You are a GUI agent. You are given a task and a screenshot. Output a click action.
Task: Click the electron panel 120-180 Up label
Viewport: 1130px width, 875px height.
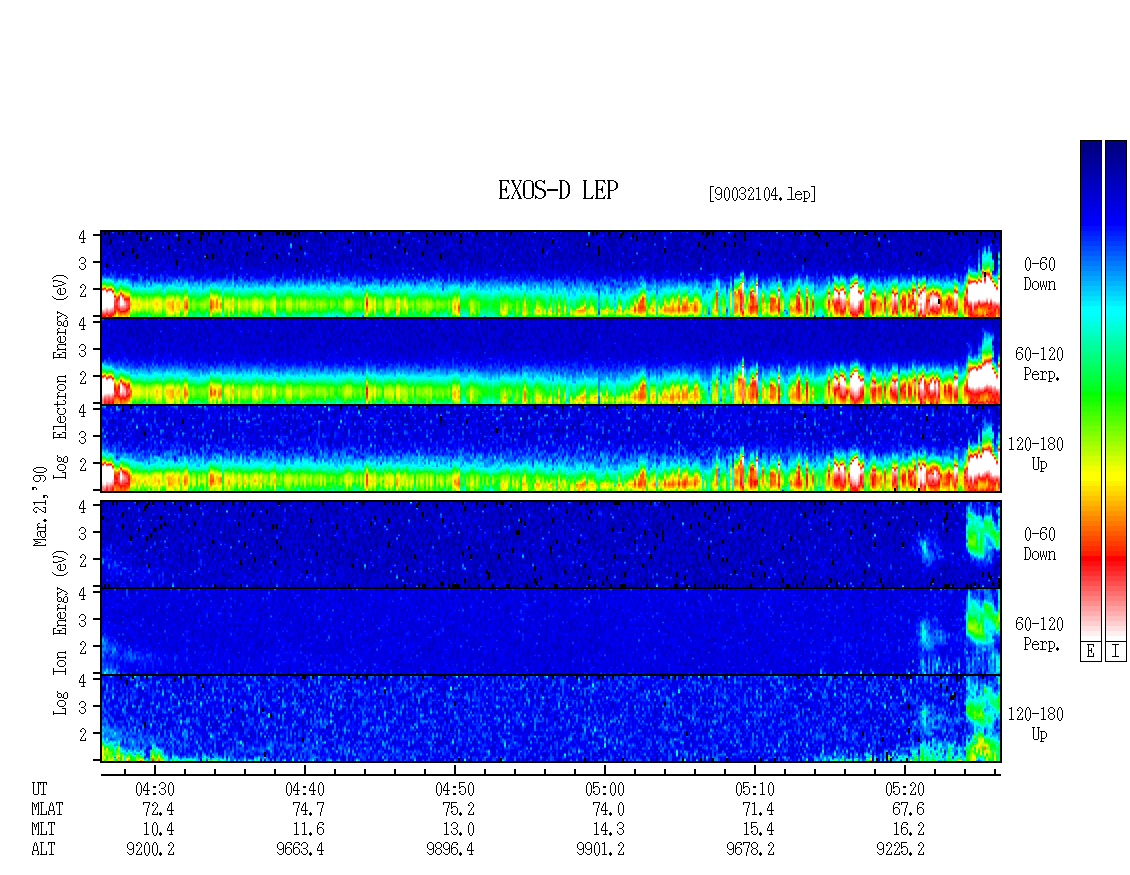[1036, 455]
